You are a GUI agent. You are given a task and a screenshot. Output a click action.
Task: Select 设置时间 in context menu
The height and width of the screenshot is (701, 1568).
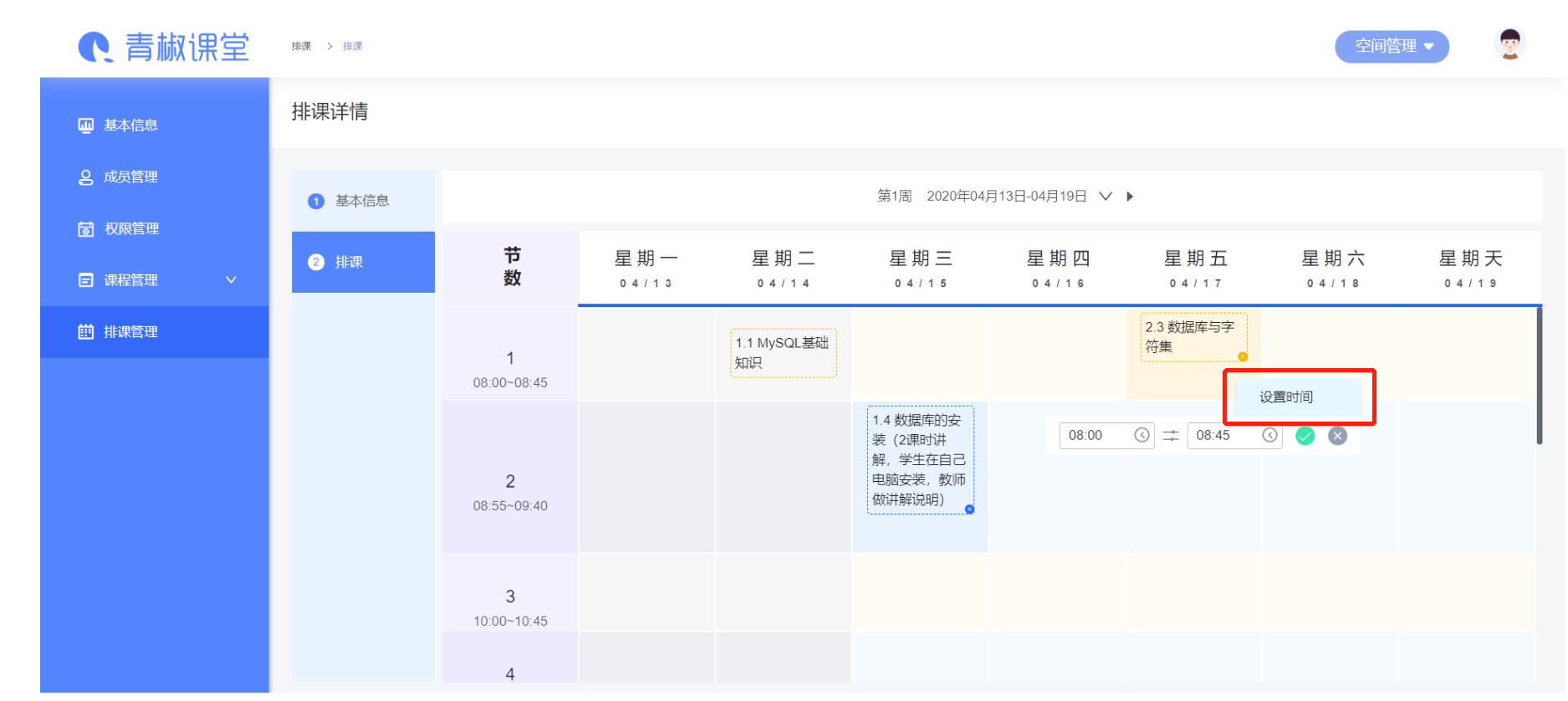[1298, 397]
